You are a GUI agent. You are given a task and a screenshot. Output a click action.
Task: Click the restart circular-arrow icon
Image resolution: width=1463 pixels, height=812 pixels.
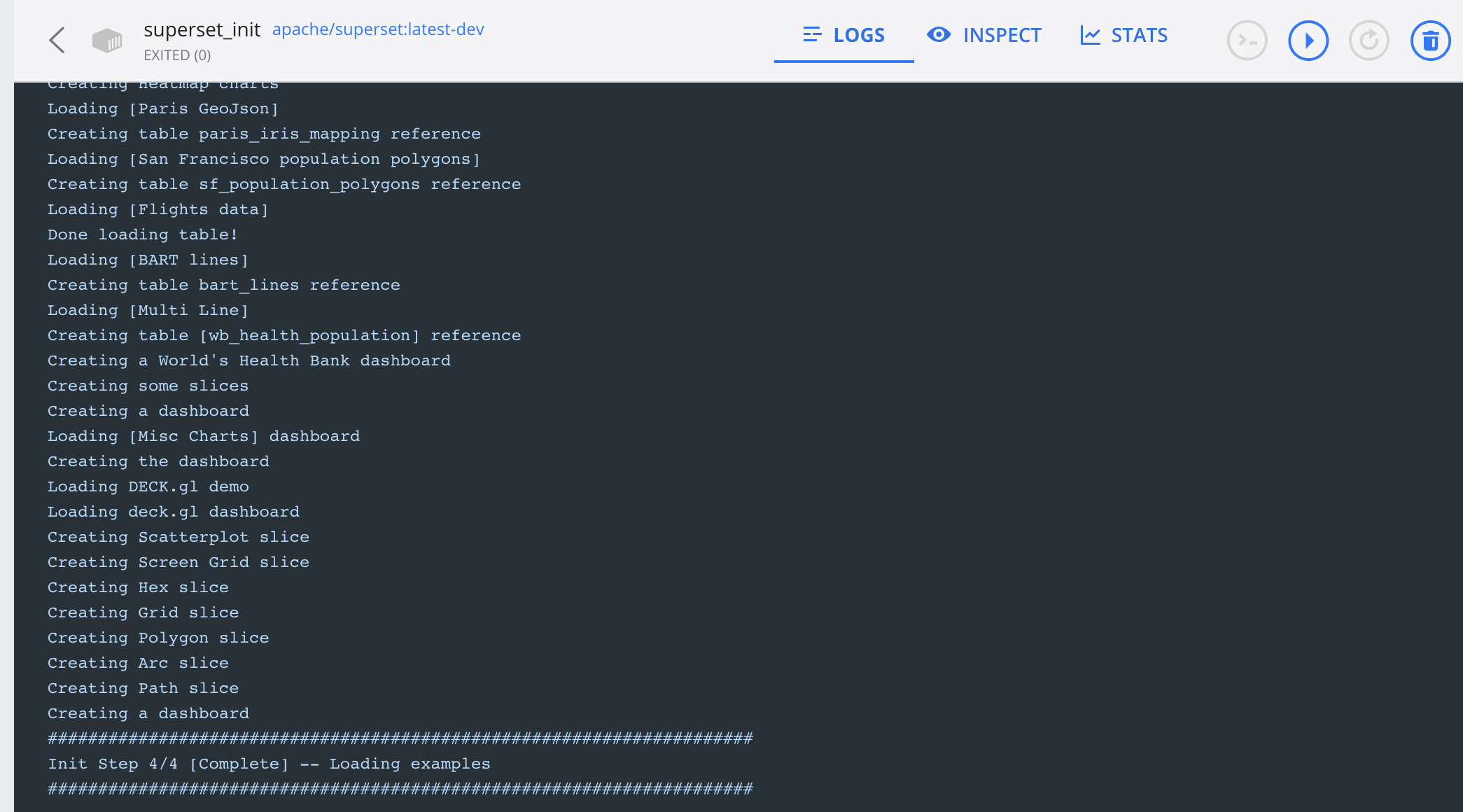coord(1369,40)
